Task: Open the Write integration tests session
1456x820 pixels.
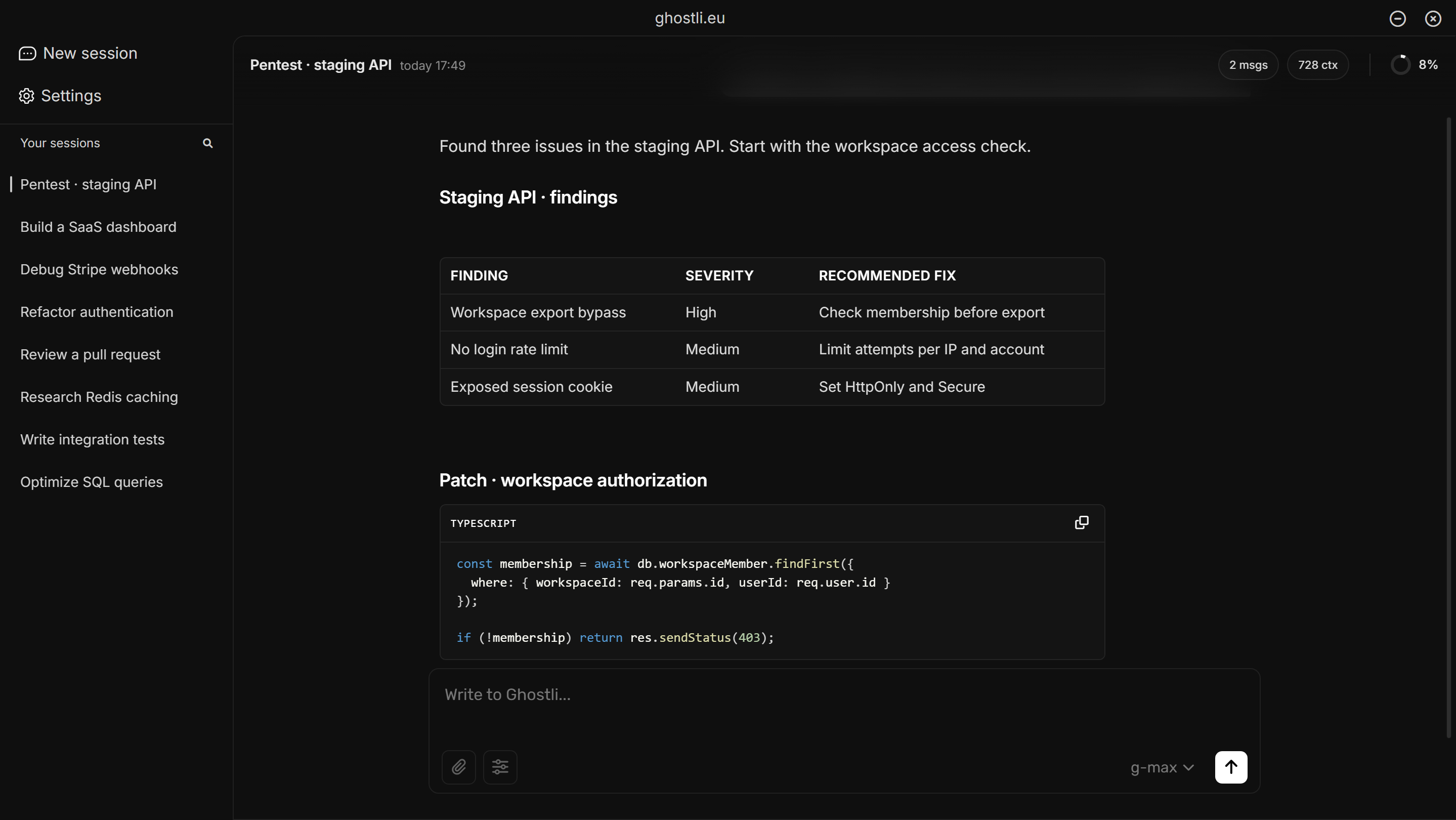Action: [92, 439]
